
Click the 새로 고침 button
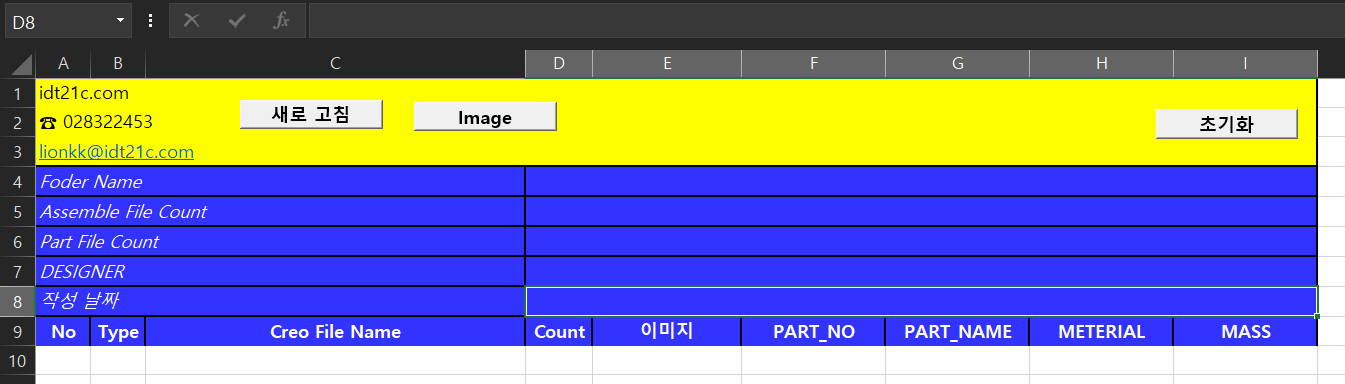click(311, 115)
